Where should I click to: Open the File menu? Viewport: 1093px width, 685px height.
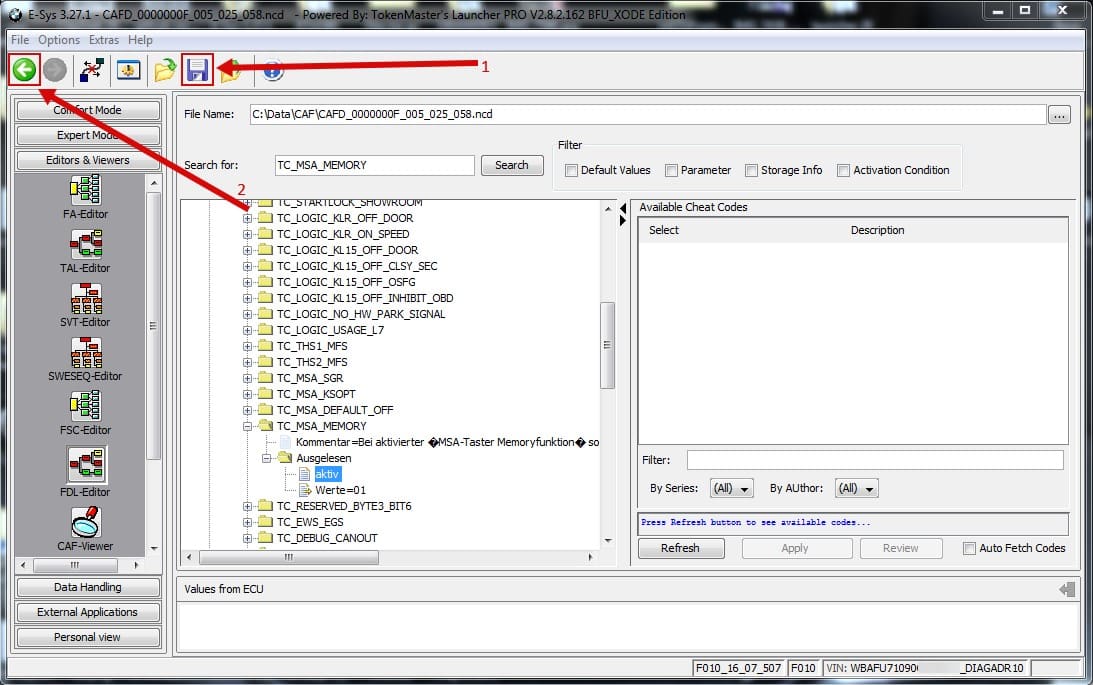[20, 40]
